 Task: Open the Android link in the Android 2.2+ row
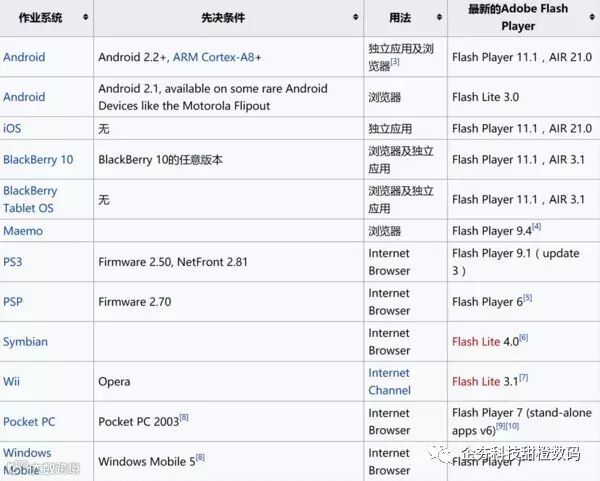[x=24, y=57]
